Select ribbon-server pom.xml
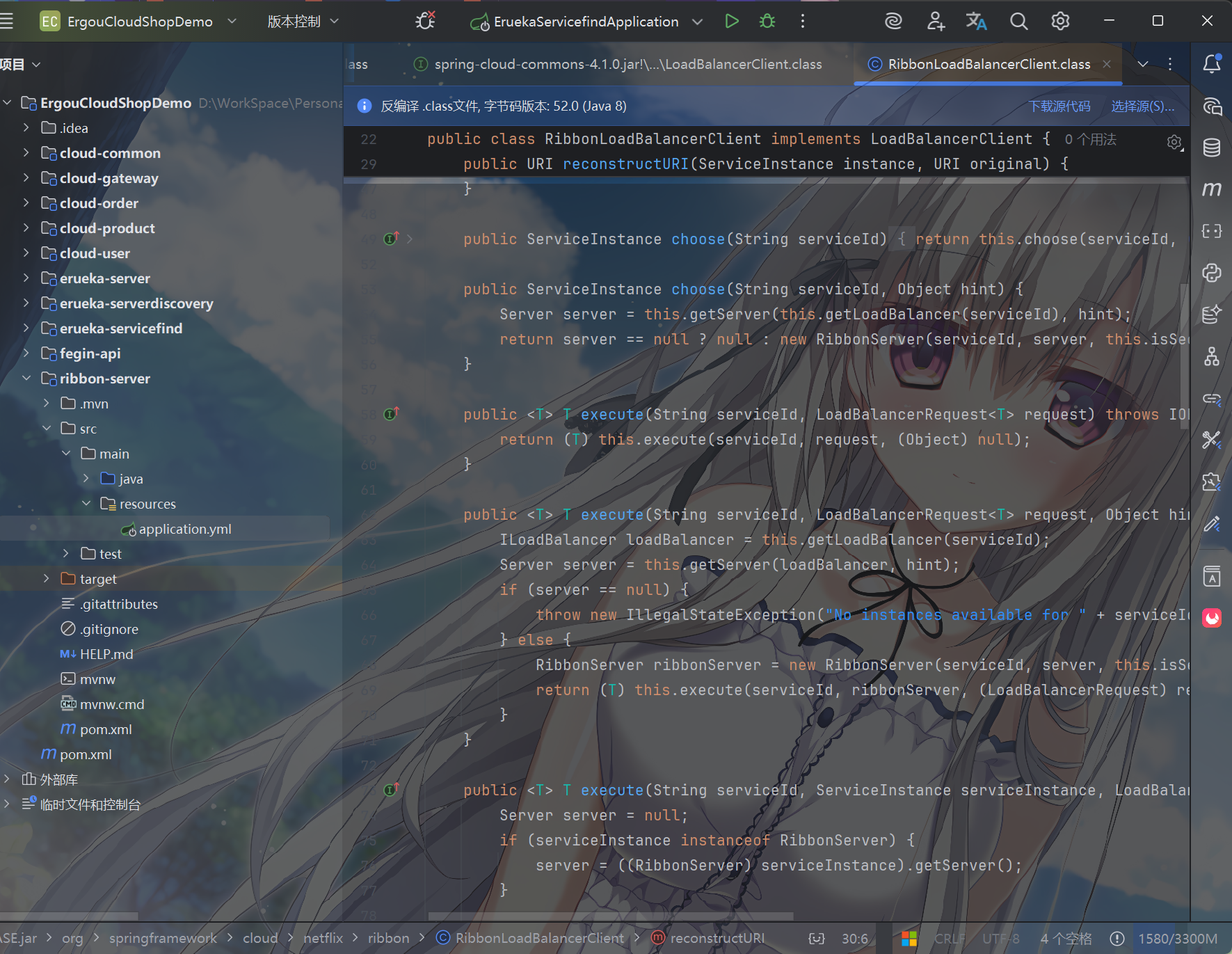The width and height of the screenshot is (1232, 954). click(106, 729)
